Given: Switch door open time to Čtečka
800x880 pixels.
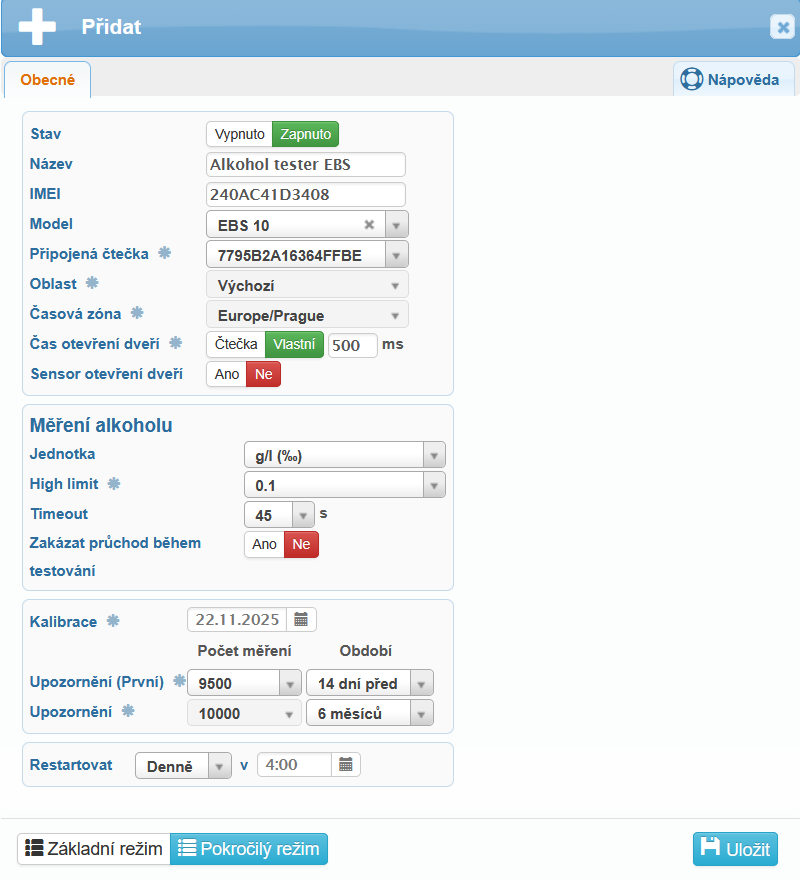Looking at the screenshot, I should pyautogui.click(x=235, y=345).
